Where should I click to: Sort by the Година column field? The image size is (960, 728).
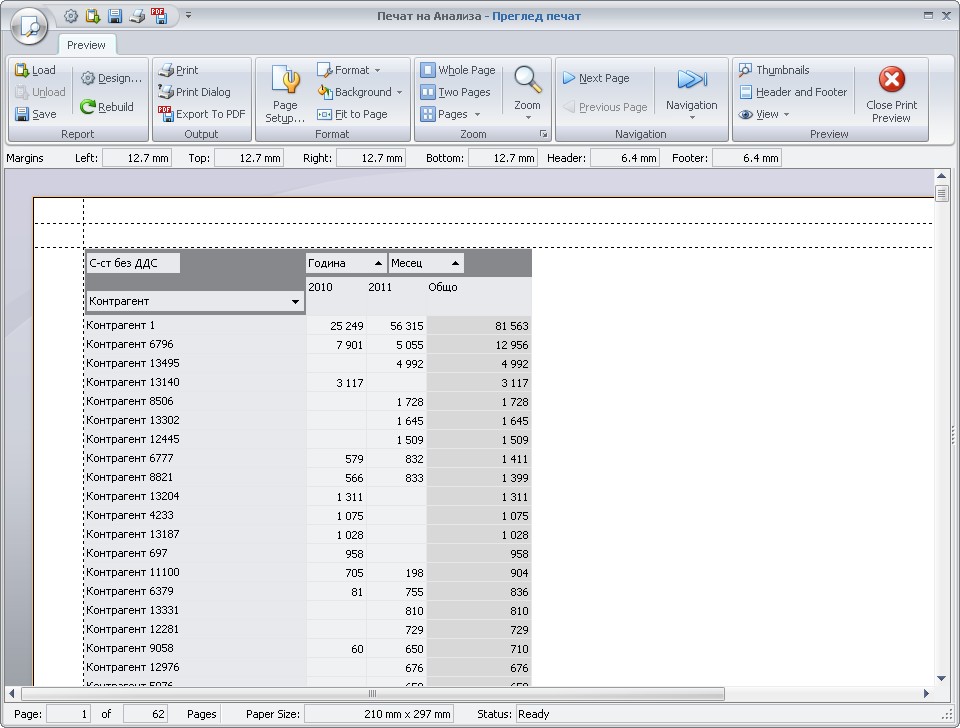pyautogui.click(x=346, y=263)
